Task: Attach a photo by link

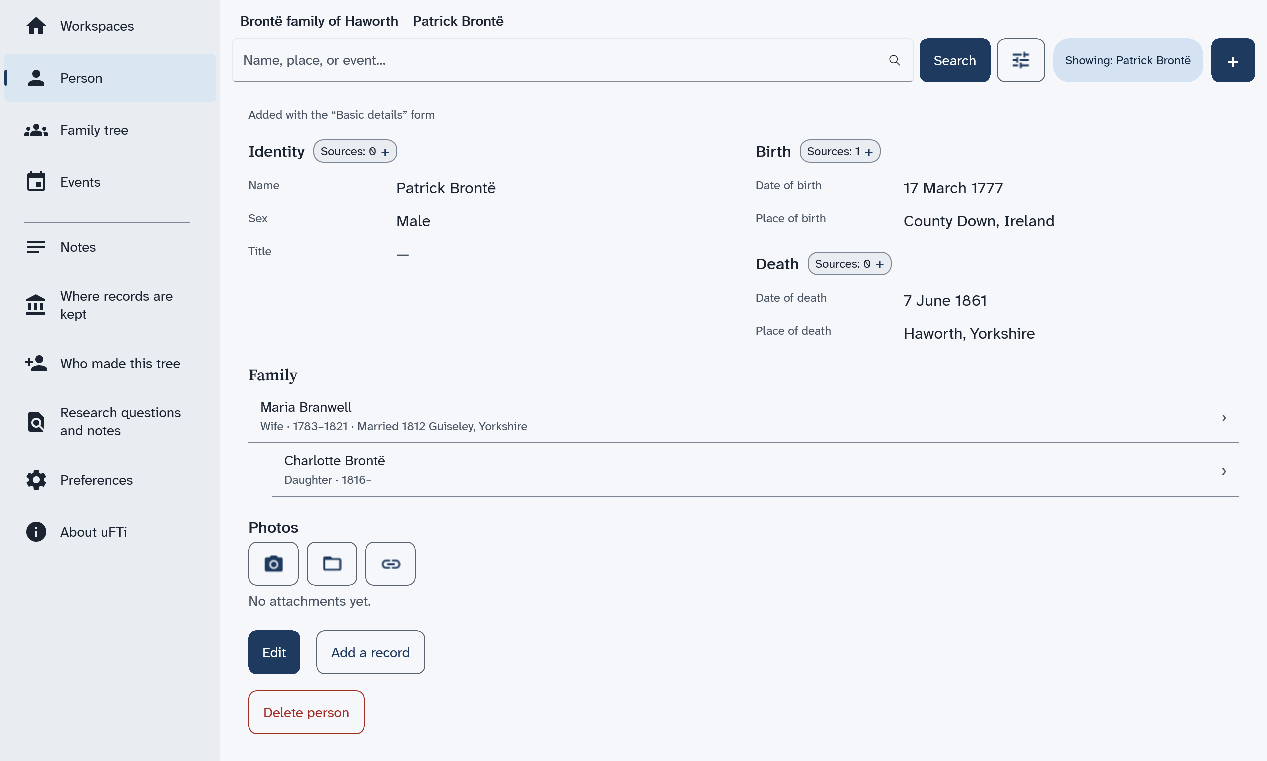Action: pyautogui.click(x=391, y=564)
